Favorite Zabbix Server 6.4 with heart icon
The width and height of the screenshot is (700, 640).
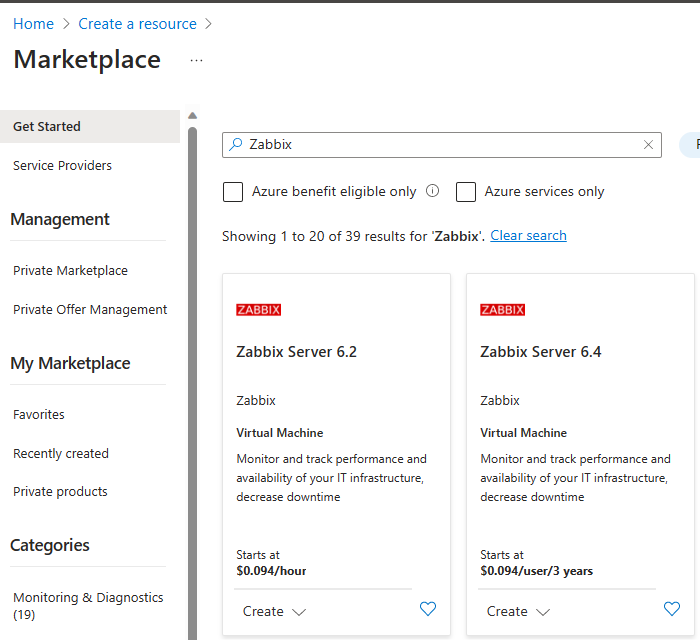click(671, 609)
